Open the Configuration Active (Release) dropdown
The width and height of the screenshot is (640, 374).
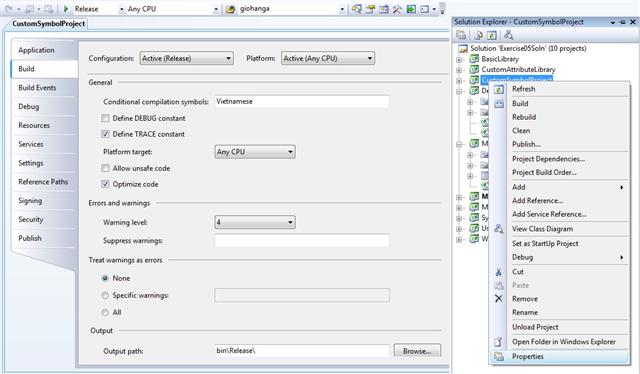pos(187,58)
